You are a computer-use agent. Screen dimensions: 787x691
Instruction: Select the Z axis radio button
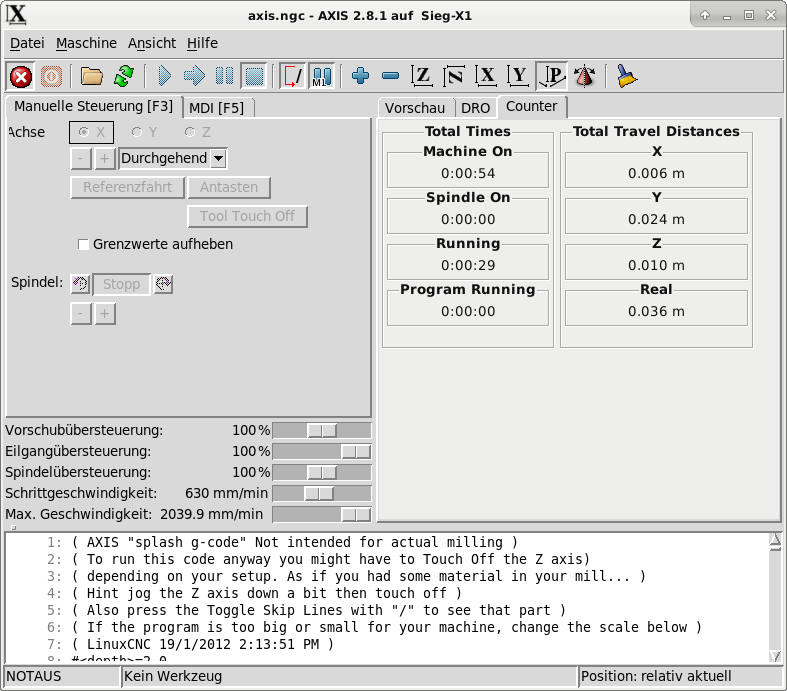click(x=190, y=132)
